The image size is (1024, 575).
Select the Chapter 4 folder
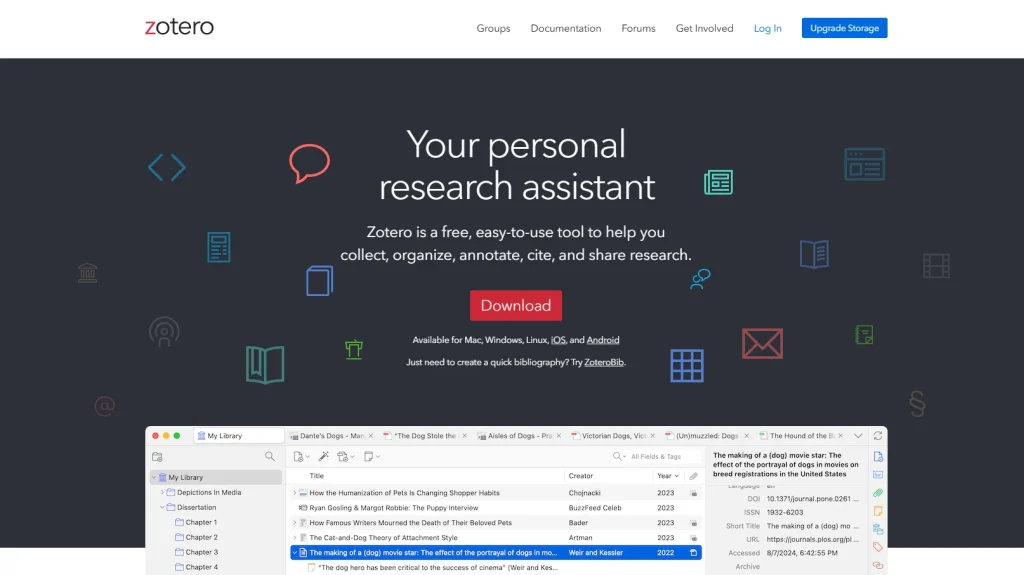click(196, 567)
